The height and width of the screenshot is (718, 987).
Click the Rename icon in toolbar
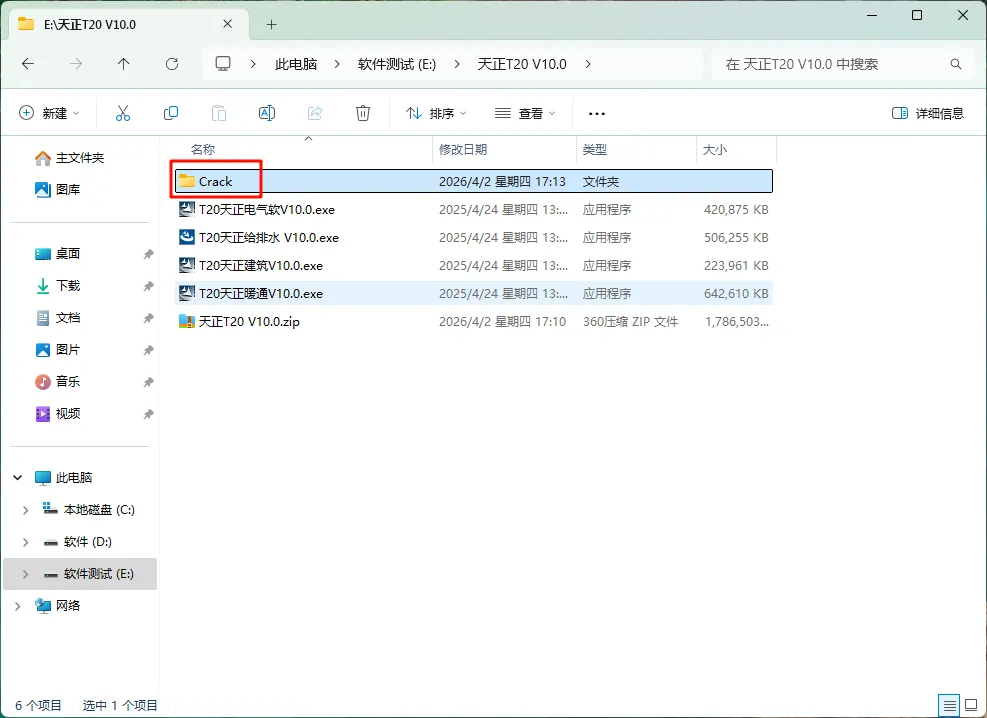pos(267,113)
